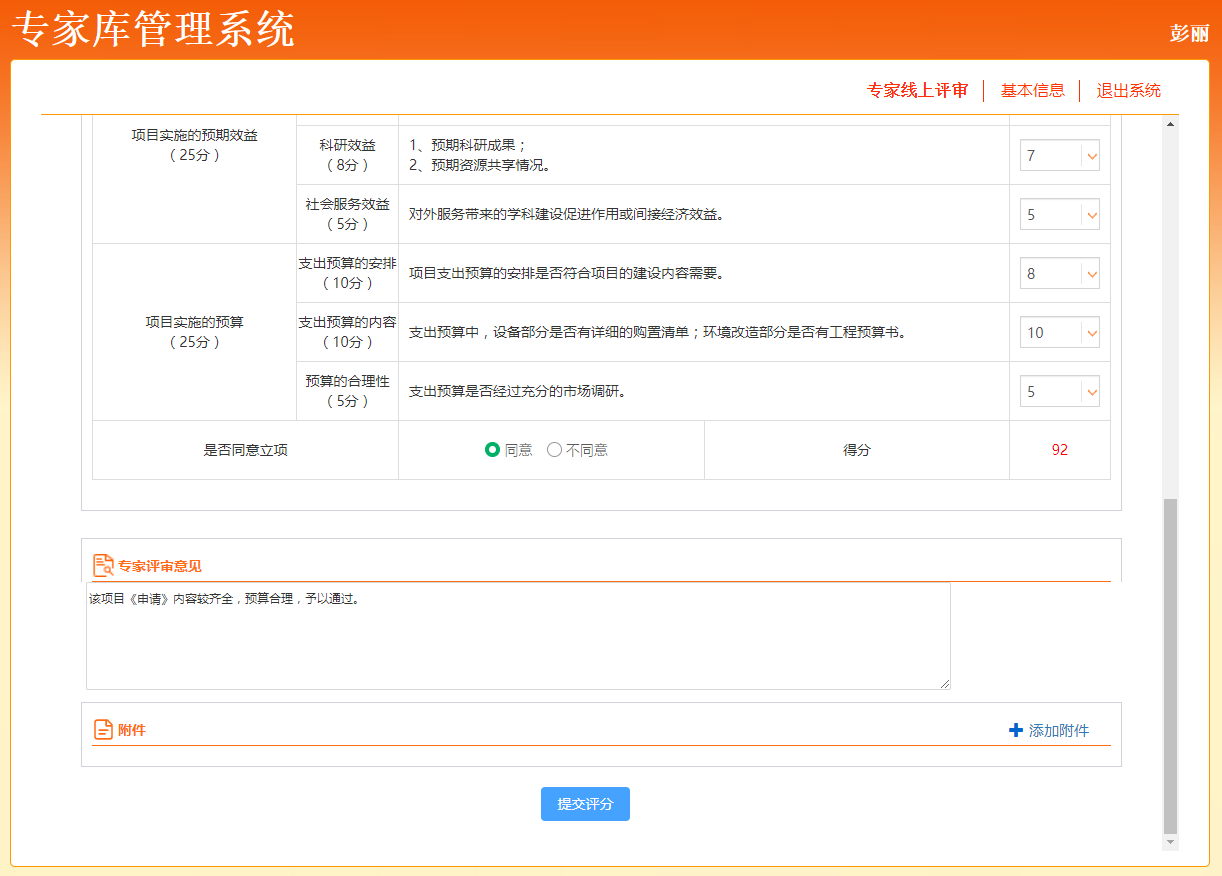Click the 专家库管理系统 title
The image size is (1222, 876).
153,30
